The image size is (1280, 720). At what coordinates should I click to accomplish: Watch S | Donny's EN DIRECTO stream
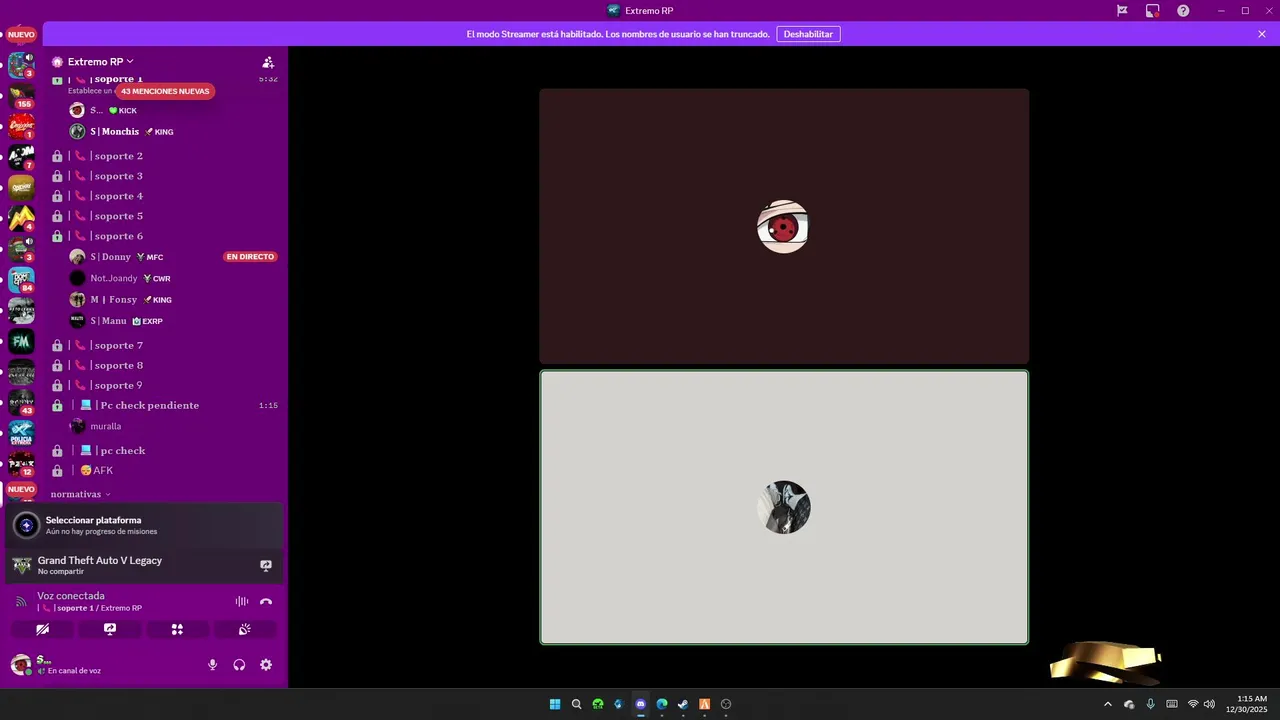click(250, 257)
